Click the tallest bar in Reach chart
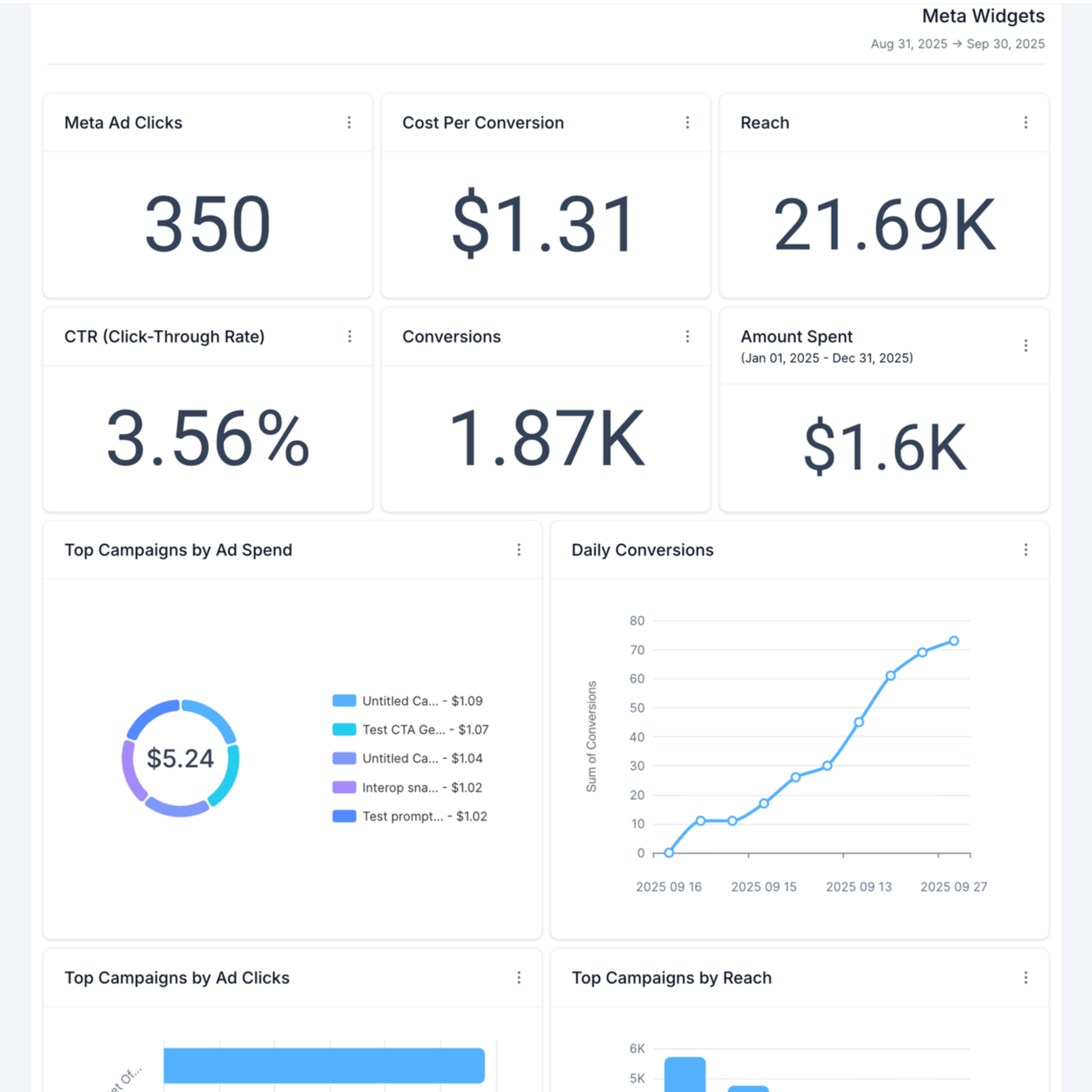Image resolution: width=1092 pixels, height=1092 pixels. [x=685, y=1075]
